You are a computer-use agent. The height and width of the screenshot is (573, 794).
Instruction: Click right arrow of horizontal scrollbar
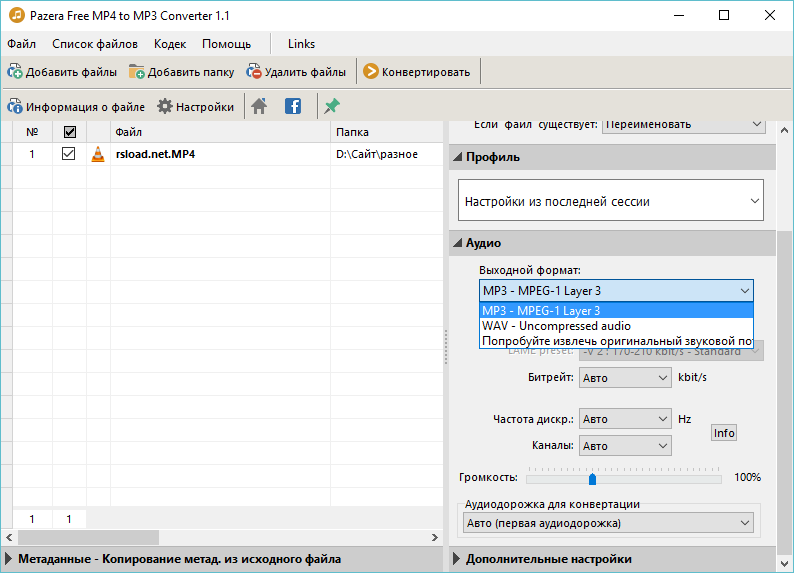coord(435,537)
